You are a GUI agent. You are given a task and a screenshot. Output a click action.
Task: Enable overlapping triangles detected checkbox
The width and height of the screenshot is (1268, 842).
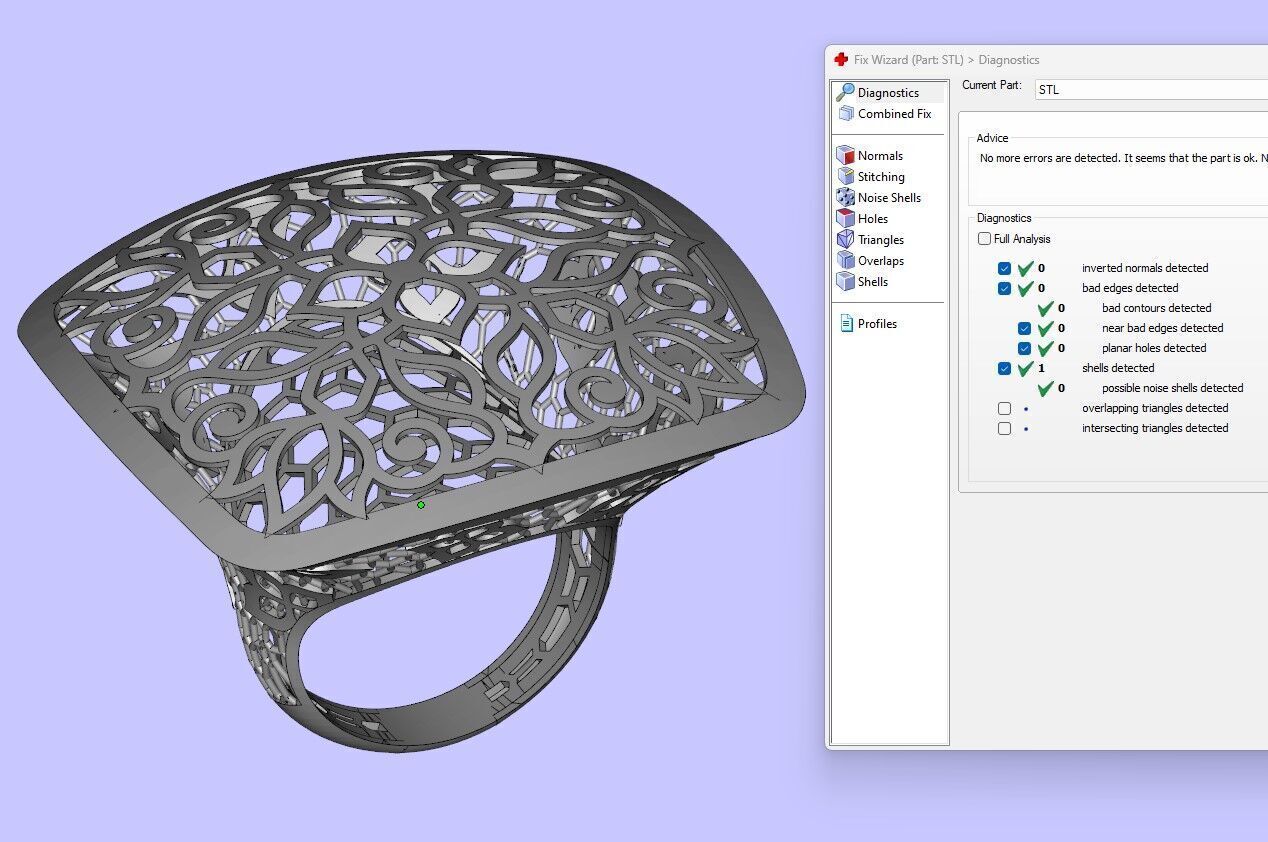tap(1005, 409)
